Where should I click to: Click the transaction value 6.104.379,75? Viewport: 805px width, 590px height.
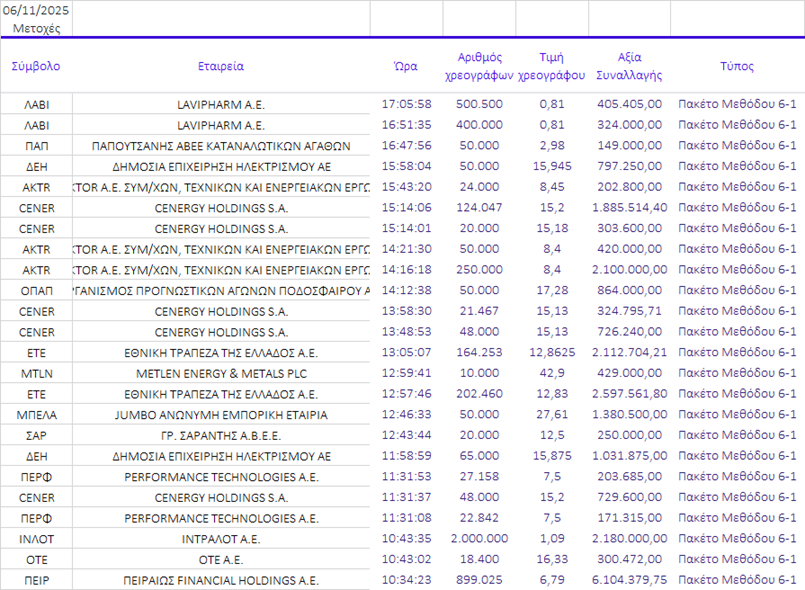tap(629, 580)
